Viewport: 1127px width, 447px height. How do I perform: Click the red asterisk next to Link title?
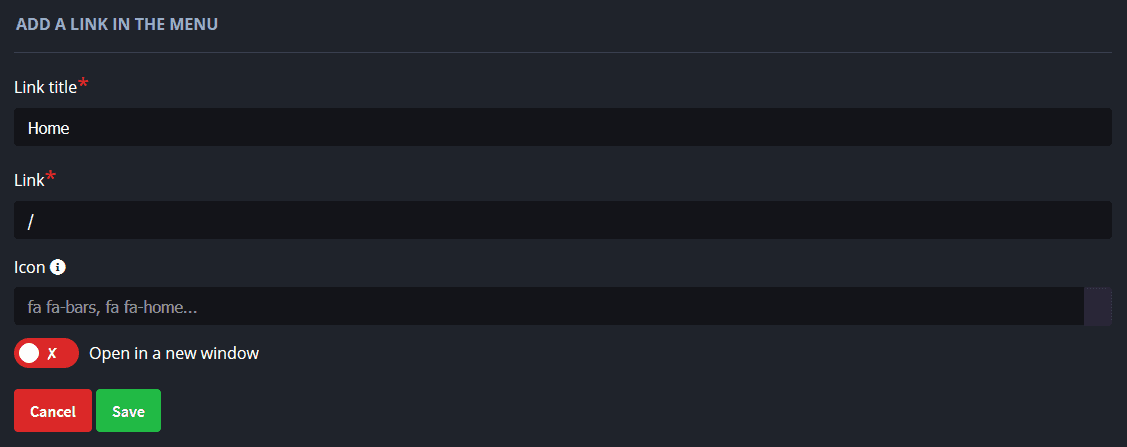pos(83,85)
